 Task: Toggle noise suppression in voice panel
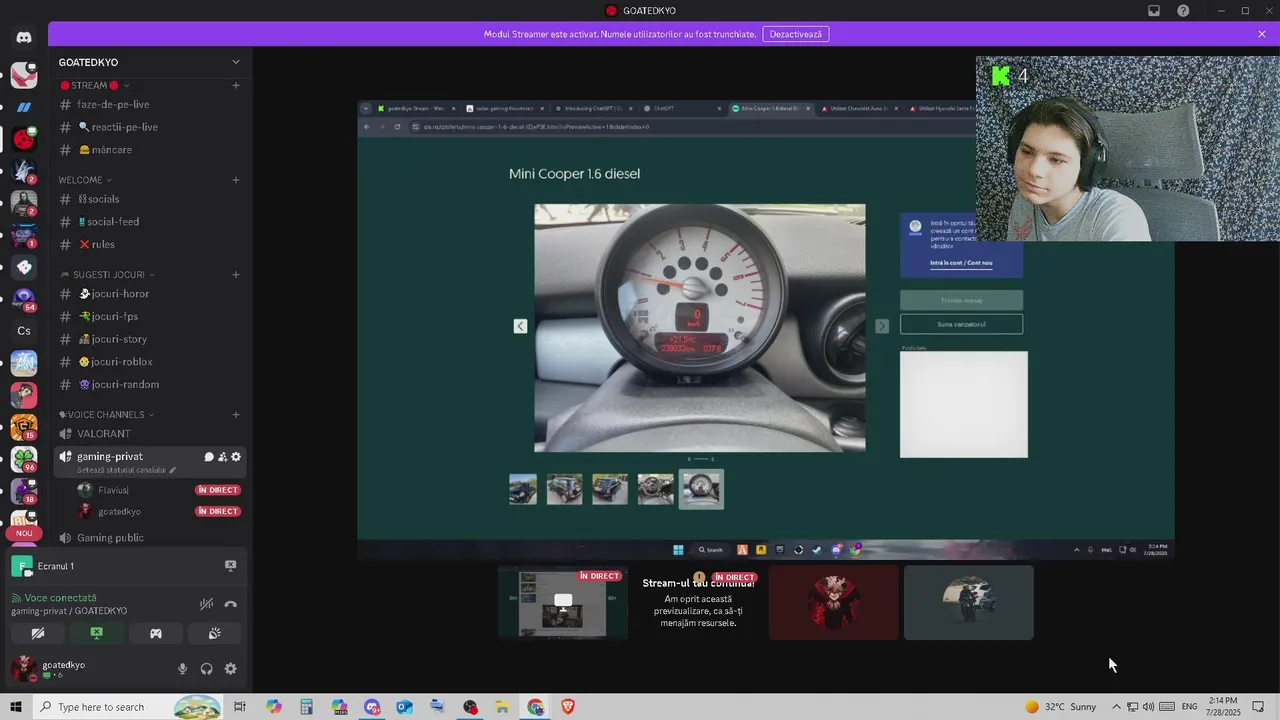[x=206, y=604]
